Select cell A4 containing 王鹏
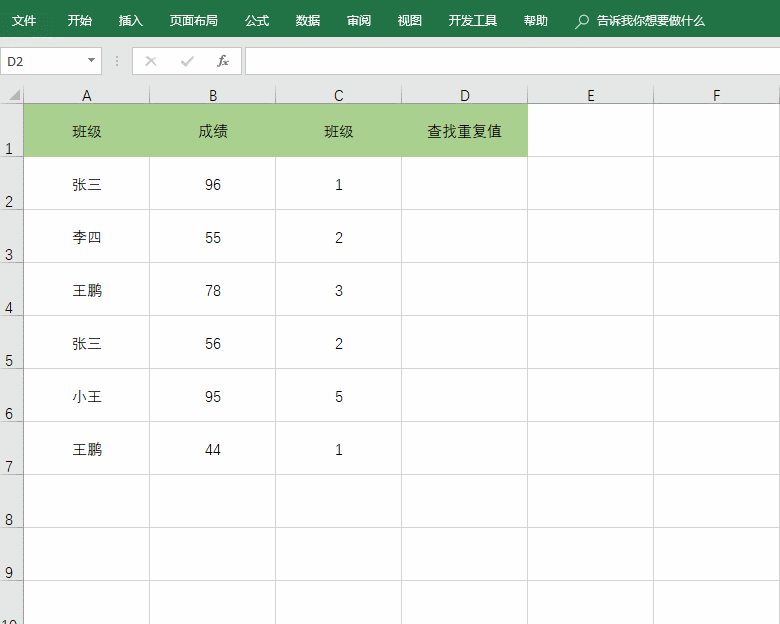Image resolution: width=780 pixels, height=624 pixels. click(87, 289)
